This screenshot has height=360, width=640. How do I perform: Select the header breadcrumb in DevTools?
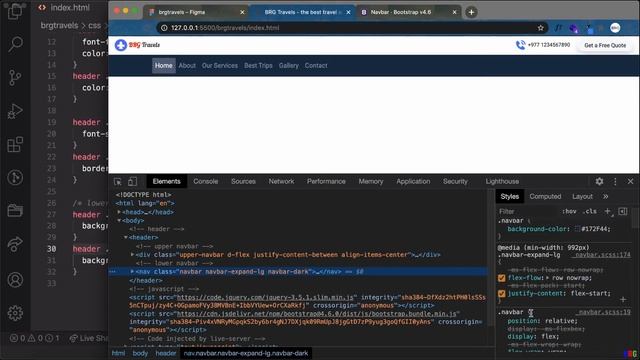(166, 353)
